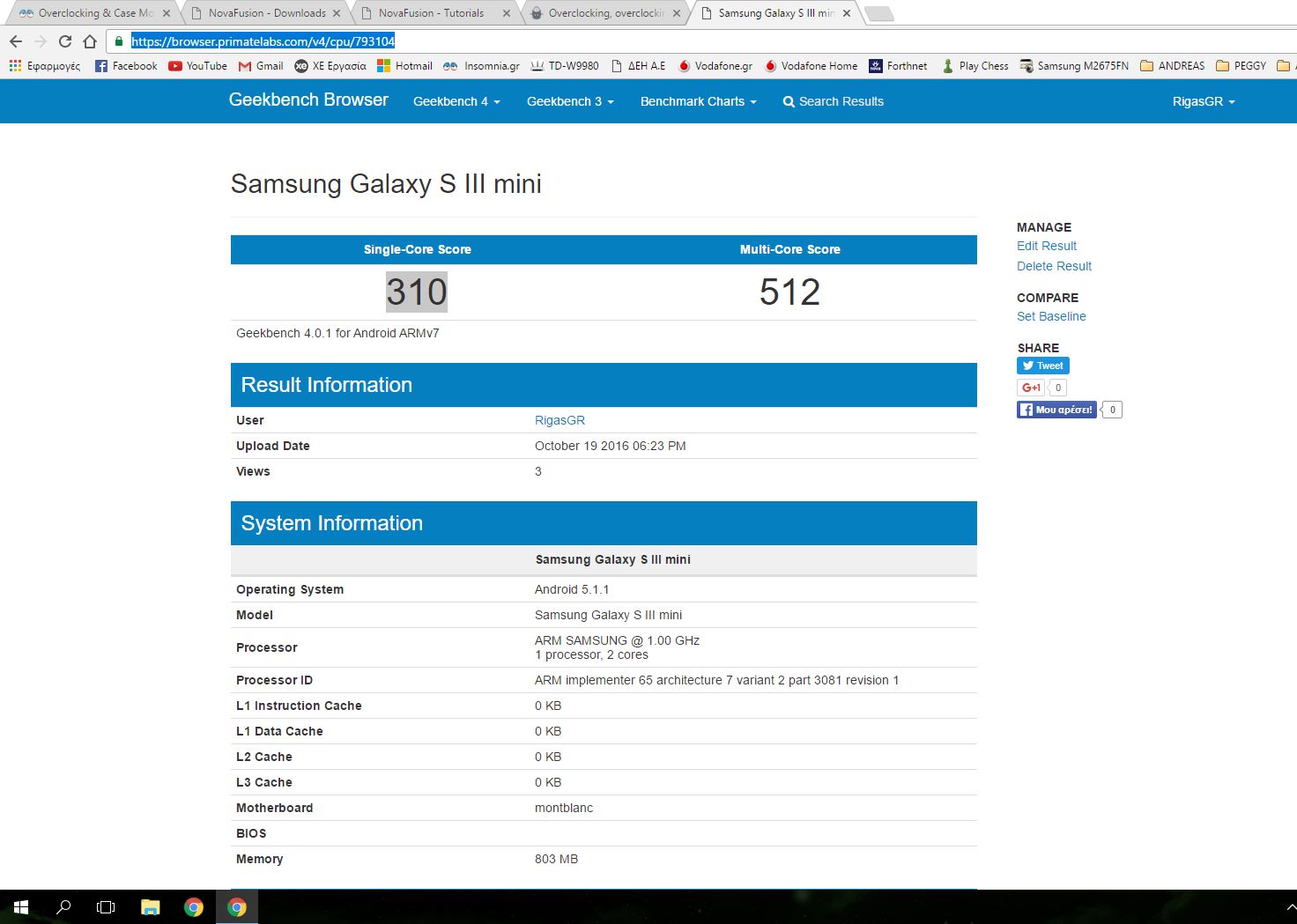The image size is (1297, 924).
Task: Switch to the Overclocking, overclocking tab
Action: 604,13
